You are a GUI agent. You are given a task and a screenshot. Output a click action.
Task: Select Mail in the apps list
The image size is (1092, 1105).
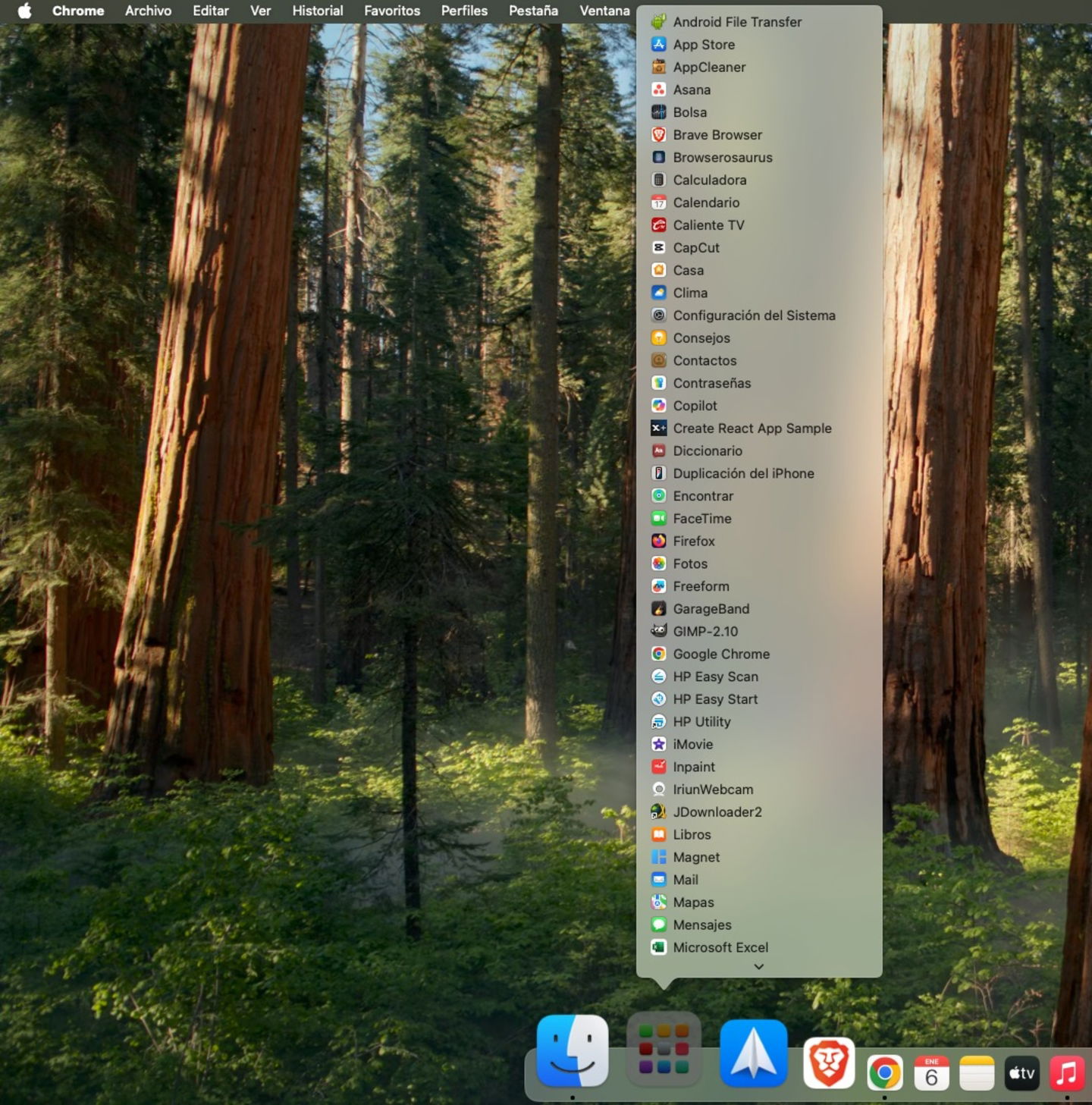[x=759, y=880]
